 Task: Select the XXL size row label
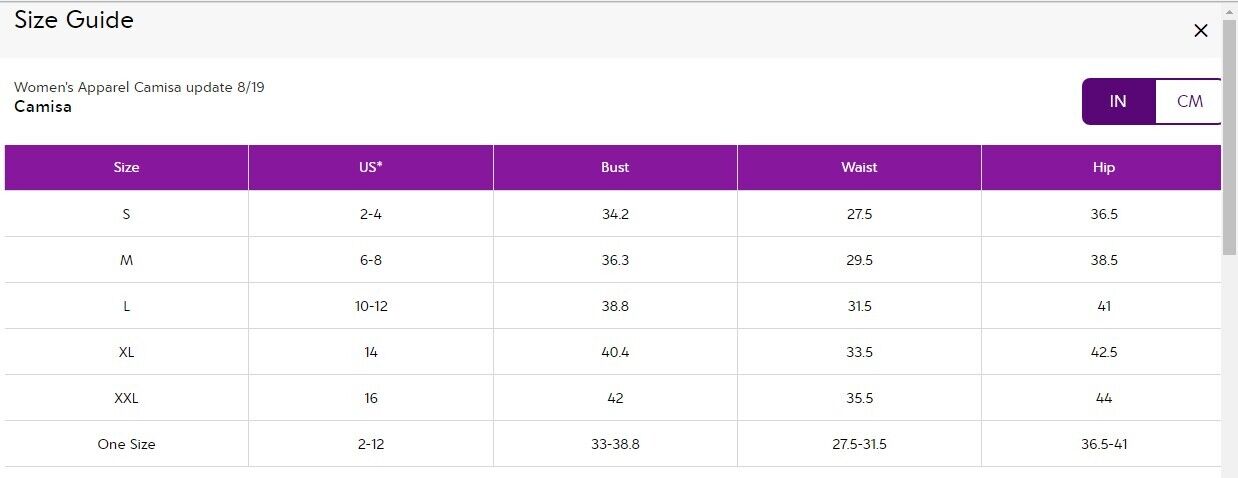127,398
